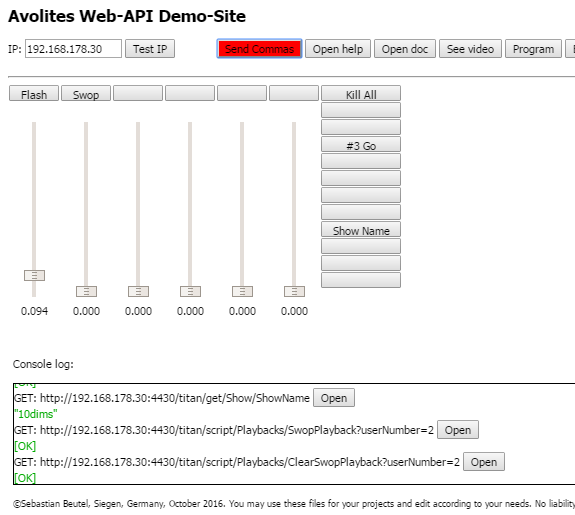Click the Program button
The width and height of the screenshot is (575, 515).
click(x=533, y=49)
